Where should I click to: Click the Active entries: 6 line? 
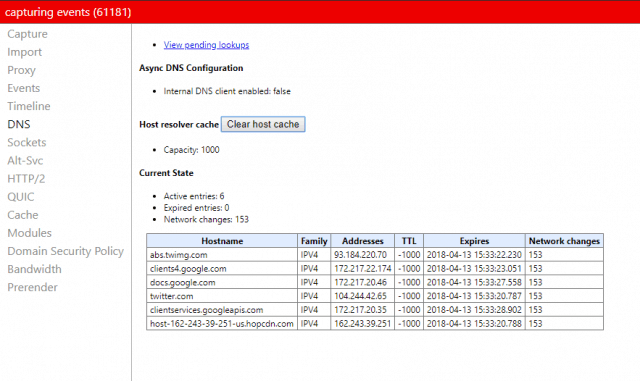pyautogui.click(x=194, y=196)
